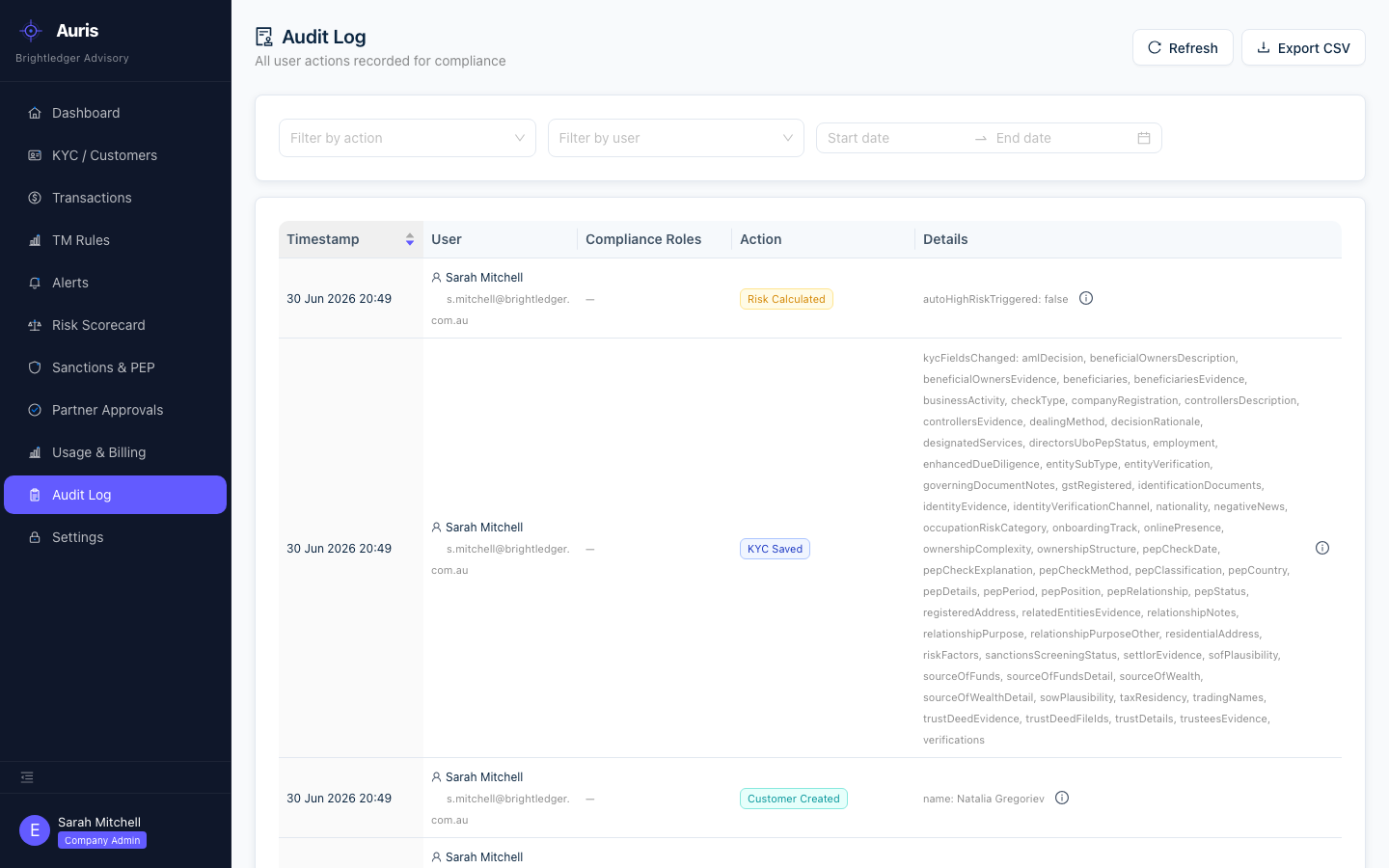Click 'All user actions recorded for compliance' subtitle

pyautogui.click(x=380, y=61)
